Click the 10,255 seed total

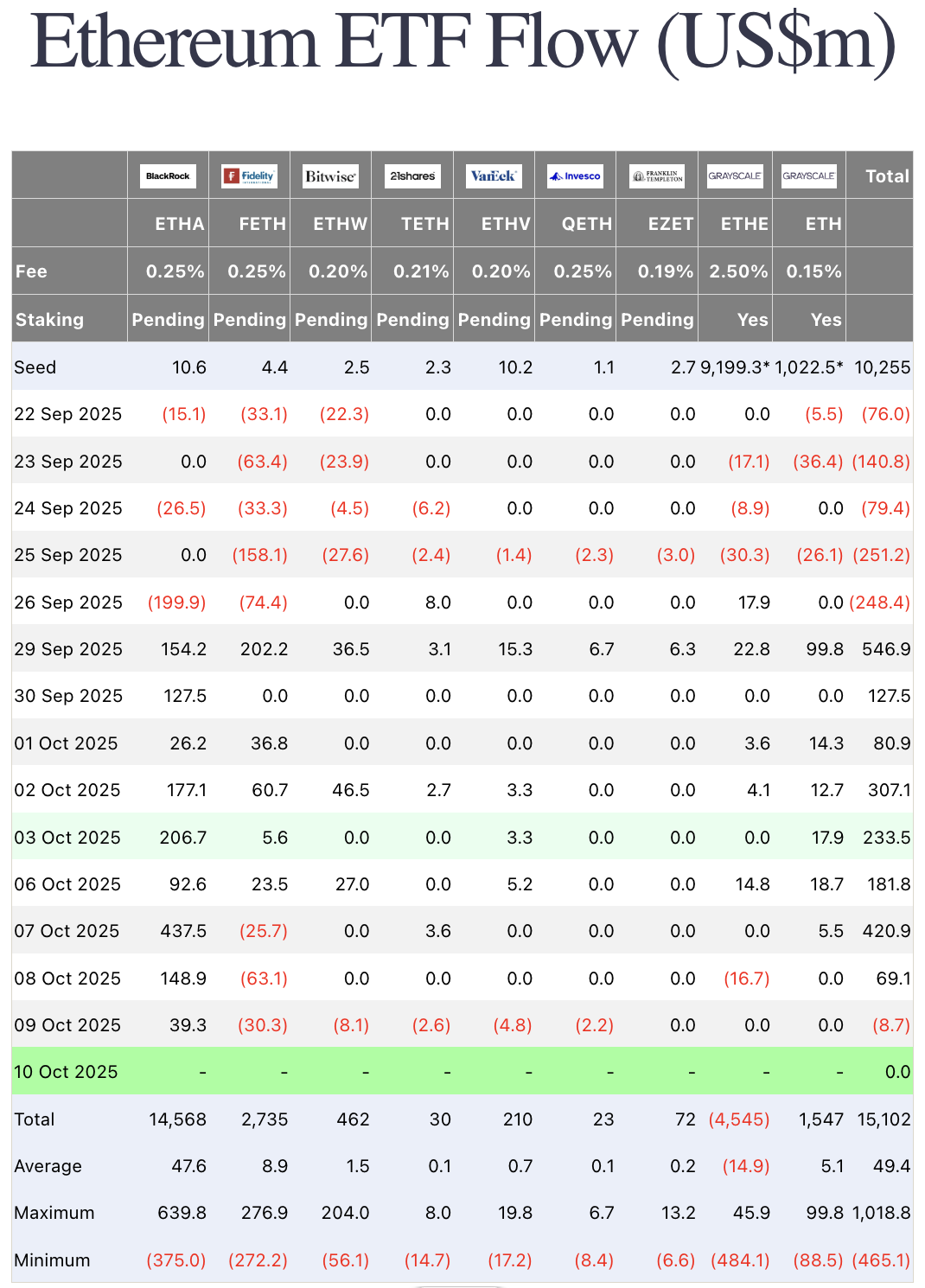pos(883,367)
